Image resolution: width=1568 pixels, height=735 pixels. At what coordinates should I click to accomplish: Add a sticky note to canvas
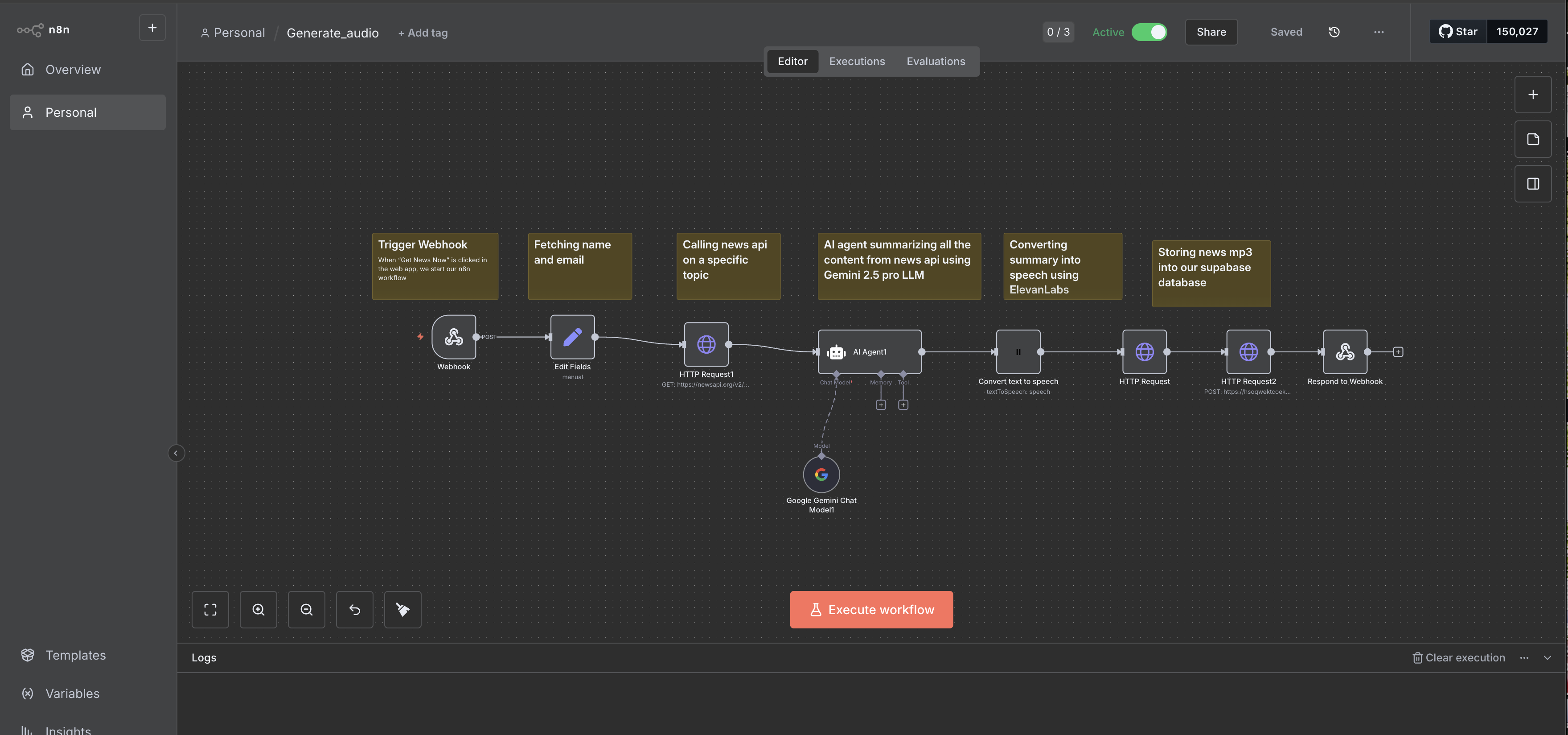[1533, 140]
